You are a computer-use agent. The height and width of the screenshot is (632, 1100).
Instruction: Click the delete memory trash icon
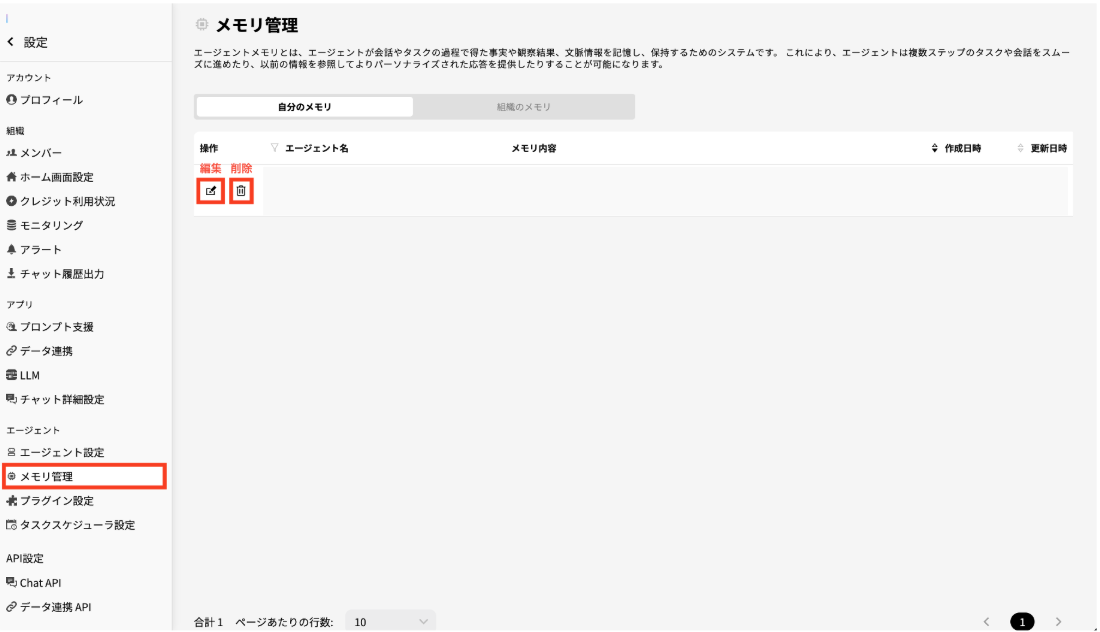(240, 190)
